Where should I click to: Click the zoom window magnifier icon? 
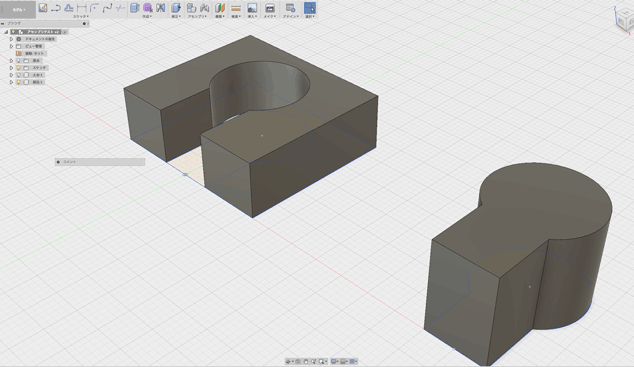tap(321, 361)
